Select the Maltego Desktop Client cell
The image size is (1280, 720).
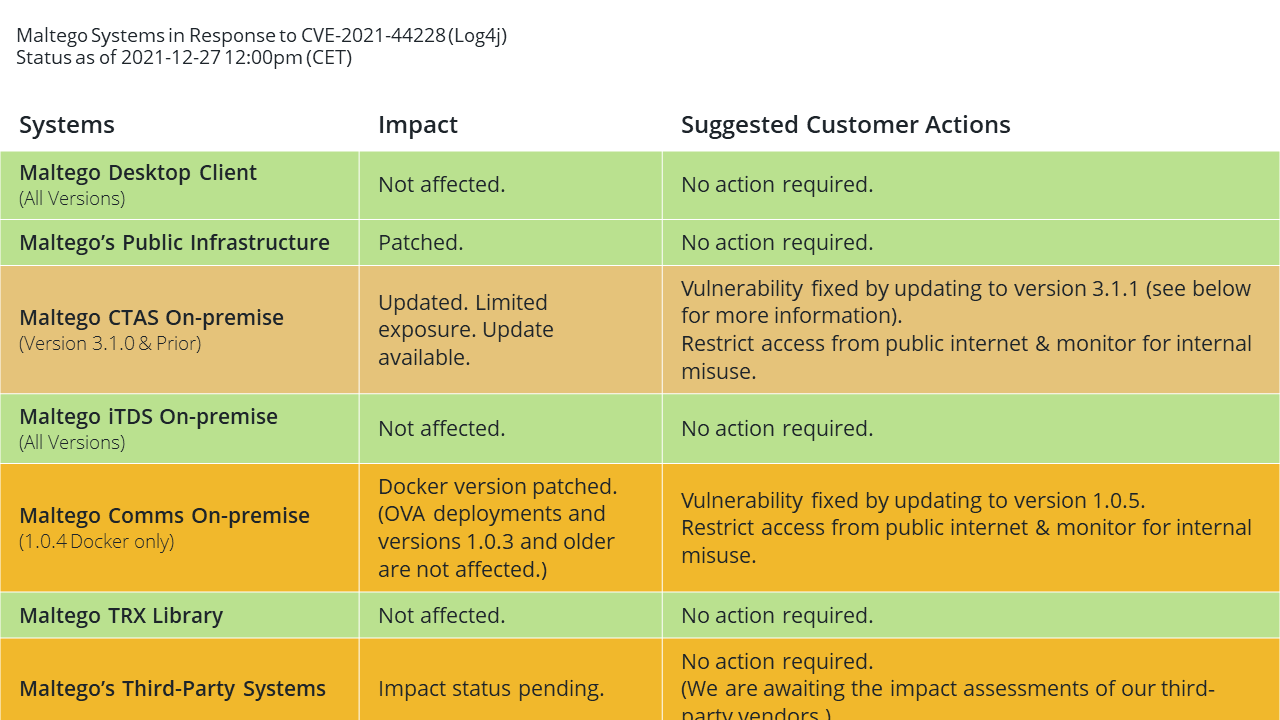pos(180,185)
